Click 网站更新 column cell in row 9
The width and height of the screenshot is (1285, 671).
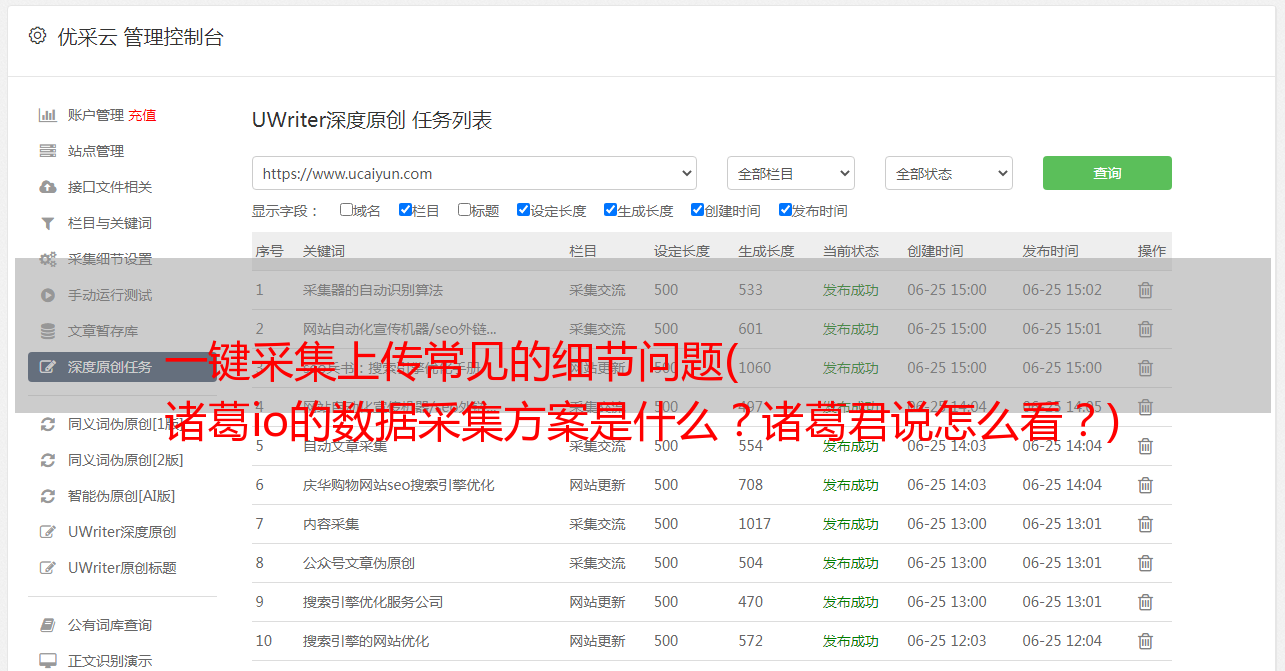coord(597,602)
